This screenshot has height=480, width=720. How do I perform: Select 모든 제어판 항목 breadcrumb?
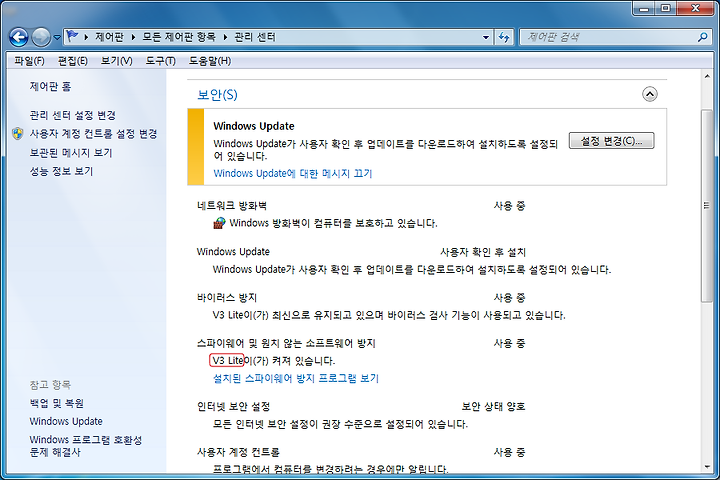click(179, 37)
